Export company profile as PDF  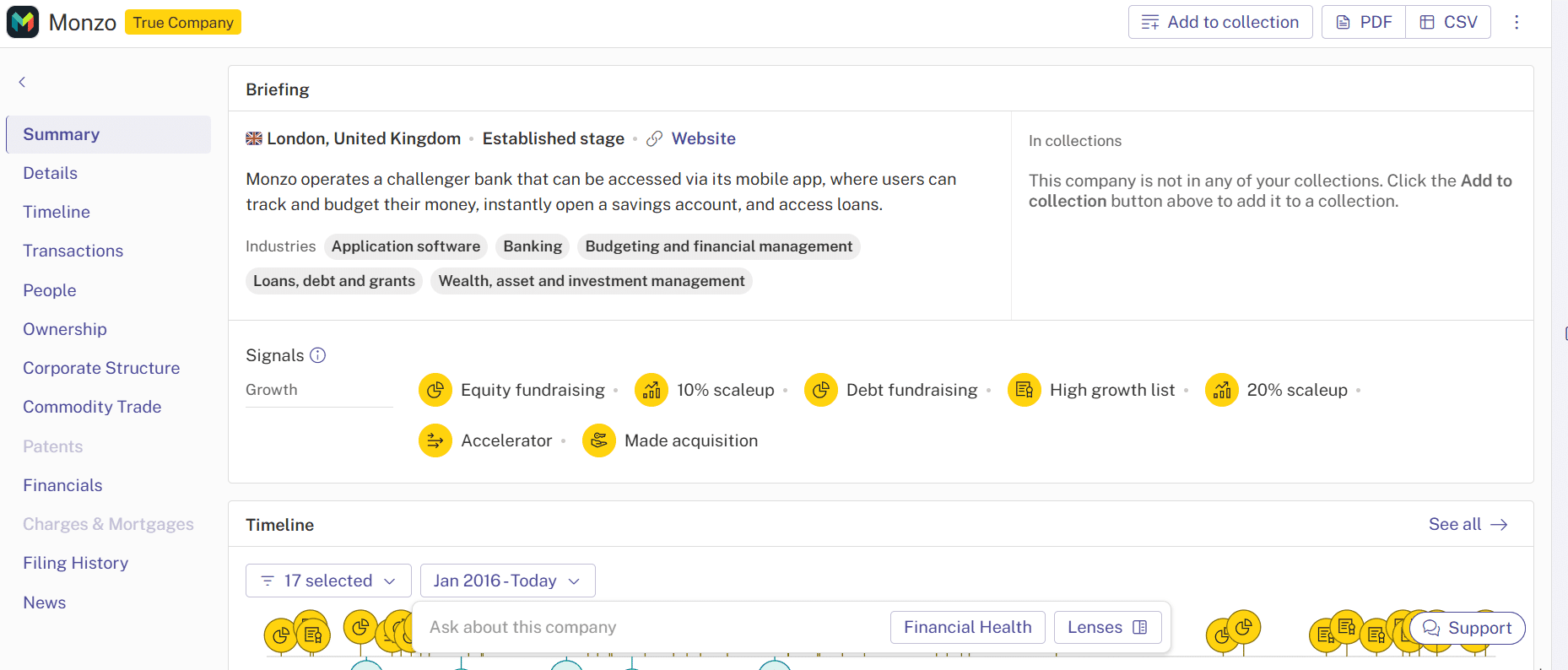(1364, 22)
